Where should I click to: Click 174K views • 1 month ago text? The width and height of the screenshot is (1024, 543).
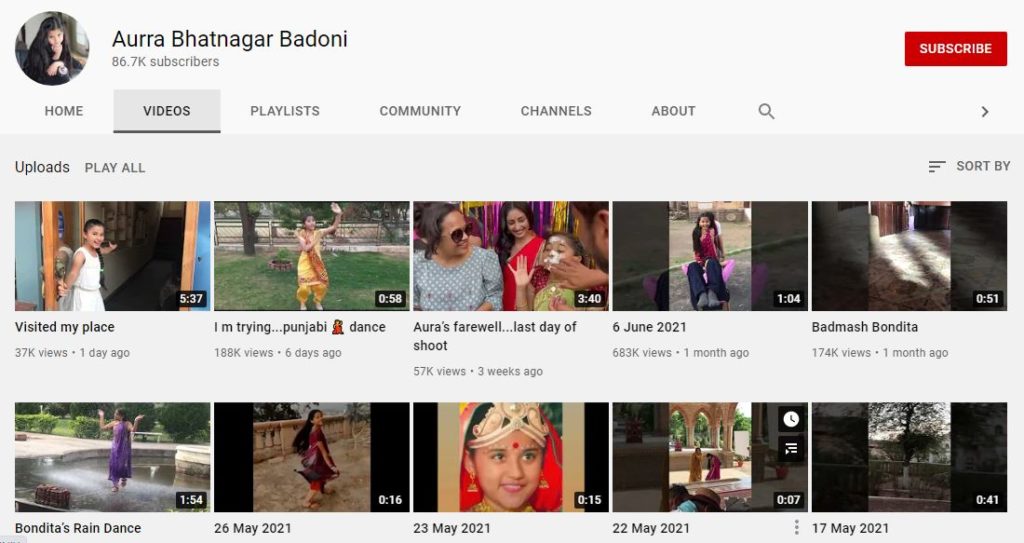click(880, 353)
